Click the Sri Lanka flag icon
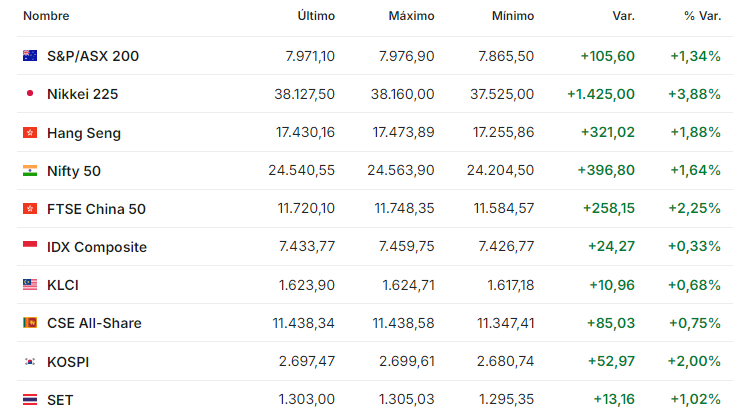This screenshot has width=733, height=417. pos(30,323)
